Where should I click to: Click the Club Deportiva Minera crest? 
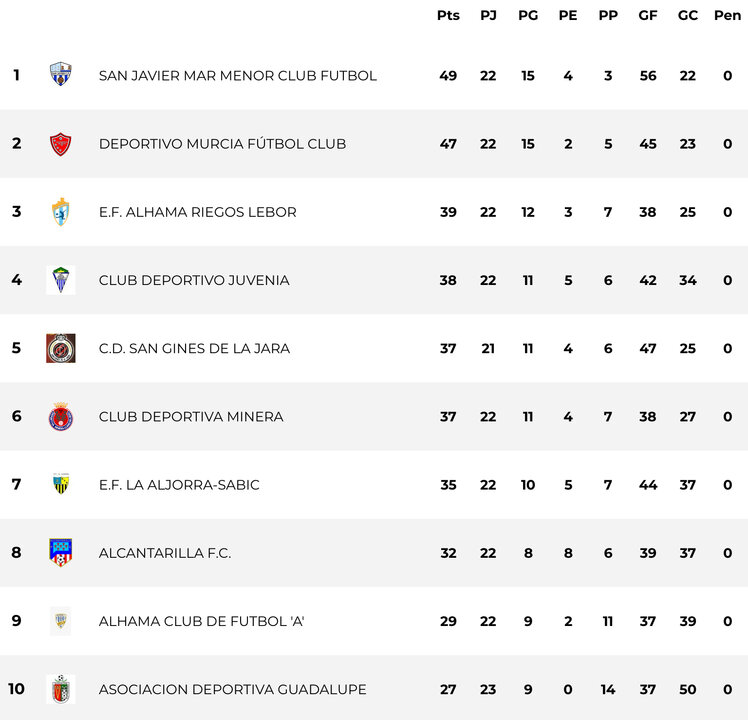pyautogui.click(x=61, y=417)
